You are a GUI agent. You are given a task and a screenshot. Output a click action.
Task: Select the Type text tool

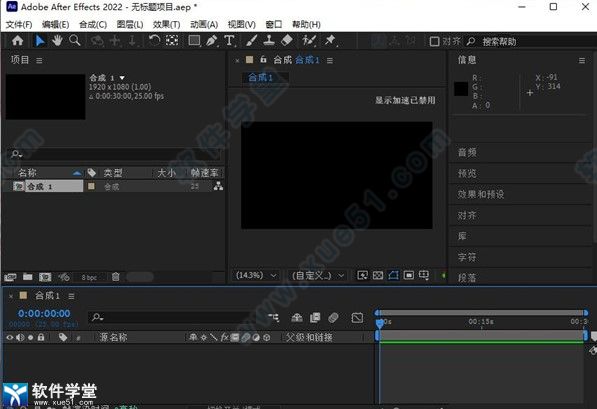[229, 40]
